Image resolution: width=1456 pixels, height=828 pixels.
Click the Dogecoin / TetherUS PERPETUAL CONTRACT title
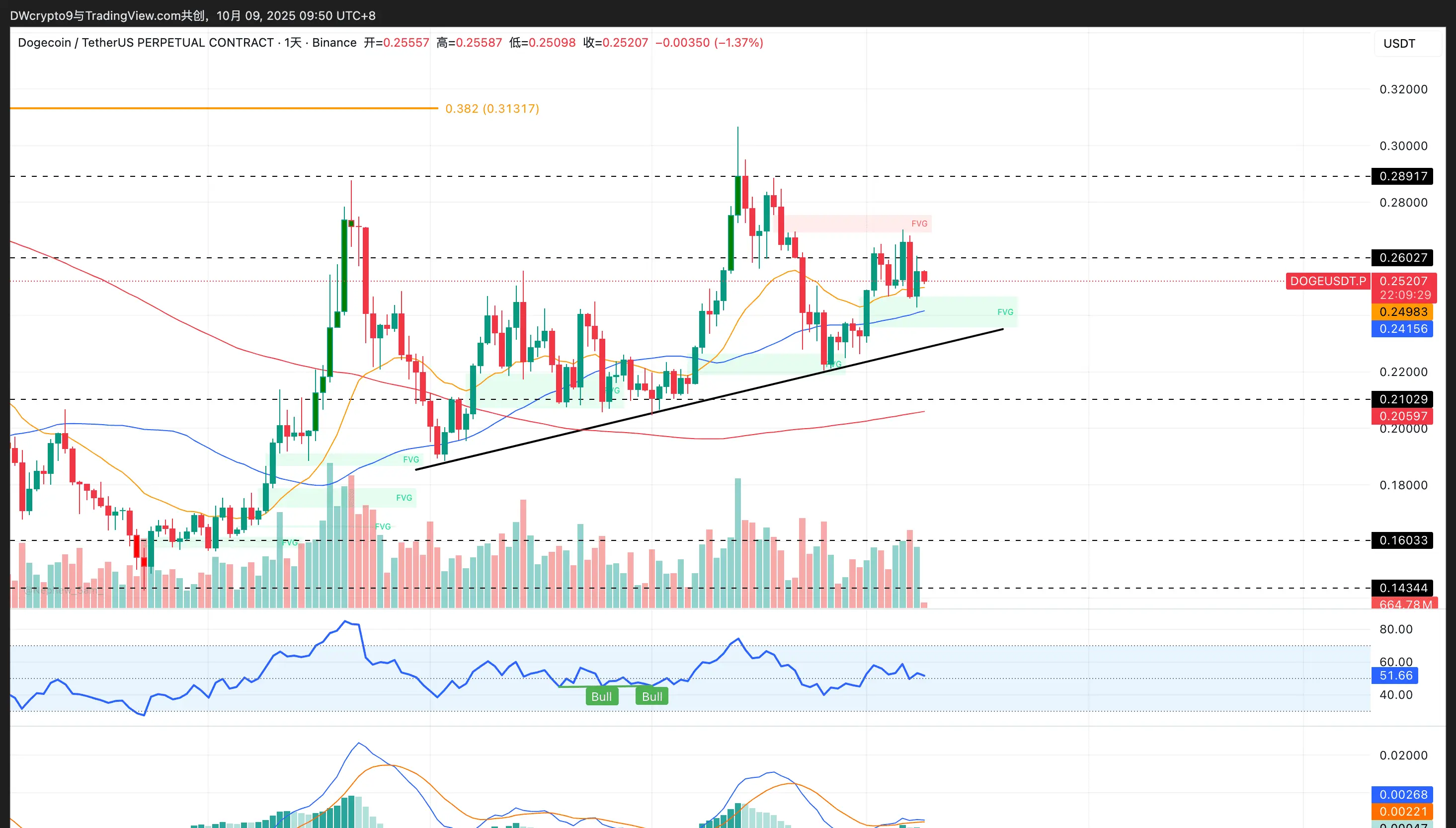pos(146,43)
